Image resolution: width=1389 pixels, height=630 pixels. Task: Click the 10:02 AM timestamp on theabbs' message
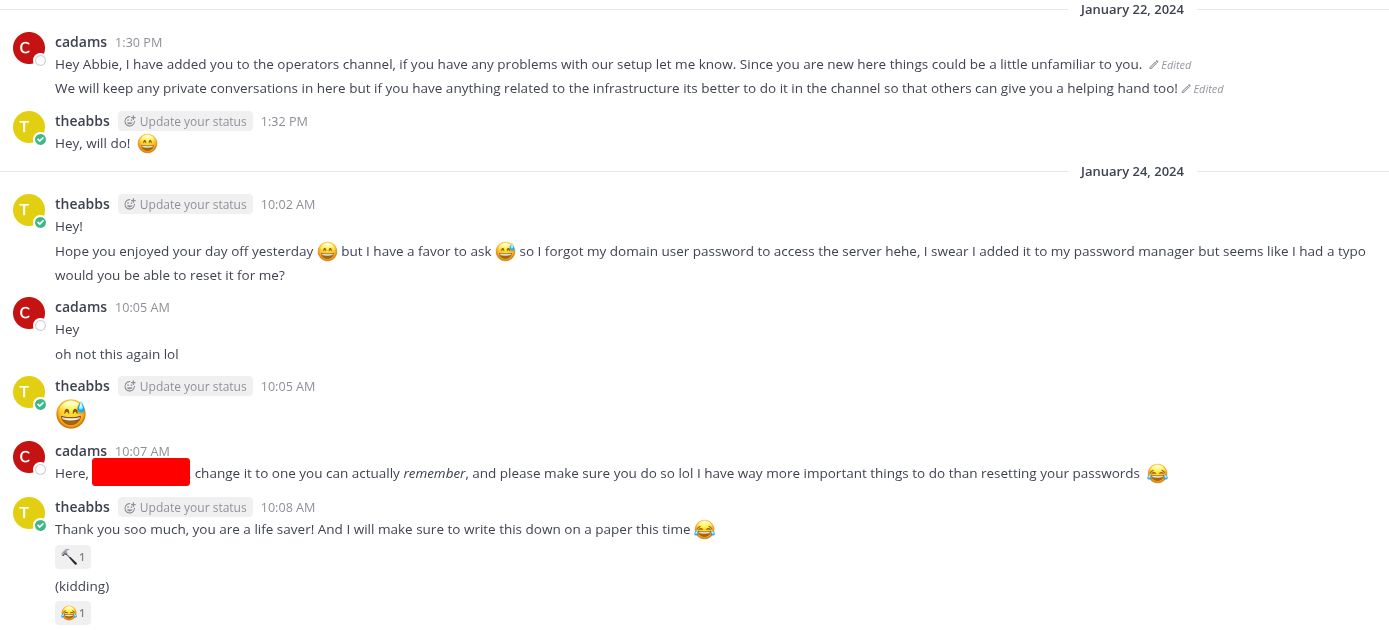pyautogui.click(x=288, y=205)
